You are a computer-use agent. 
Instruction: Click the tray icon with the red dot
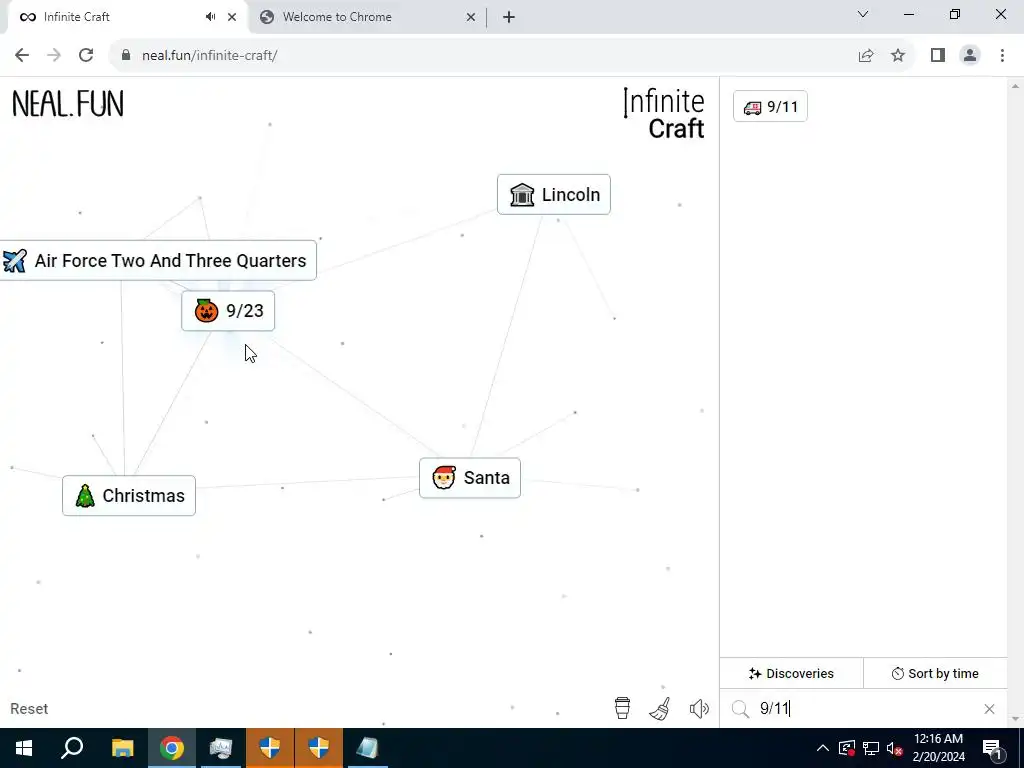tap(847, 748)
